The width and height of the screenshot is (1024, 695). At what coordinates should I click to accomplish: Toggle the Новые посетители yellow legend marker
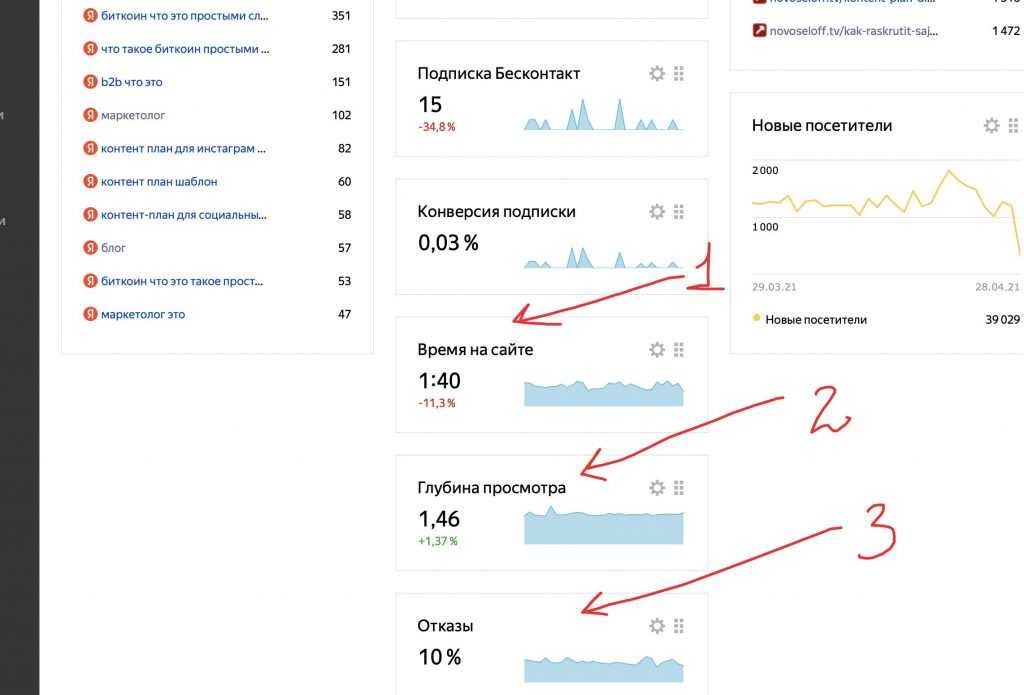click(x=756, y=319)
